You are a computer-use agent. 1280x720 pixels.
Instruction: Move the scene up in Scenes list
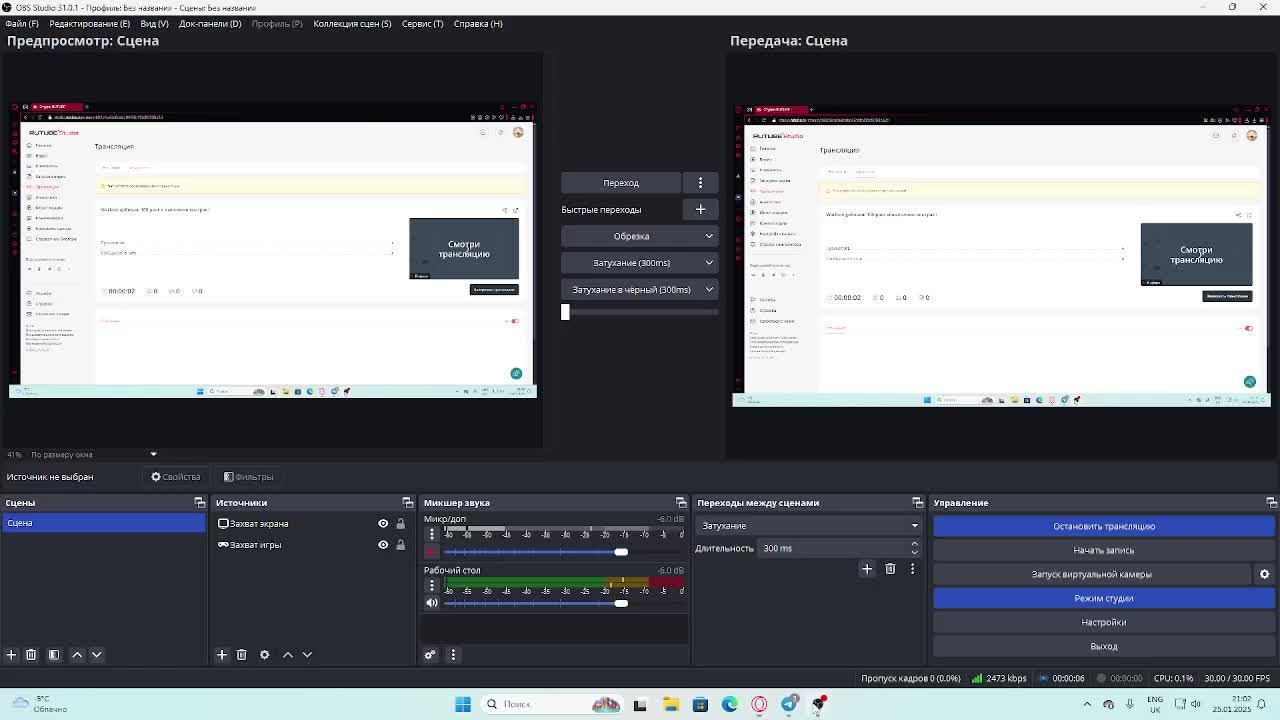point(77,655)
